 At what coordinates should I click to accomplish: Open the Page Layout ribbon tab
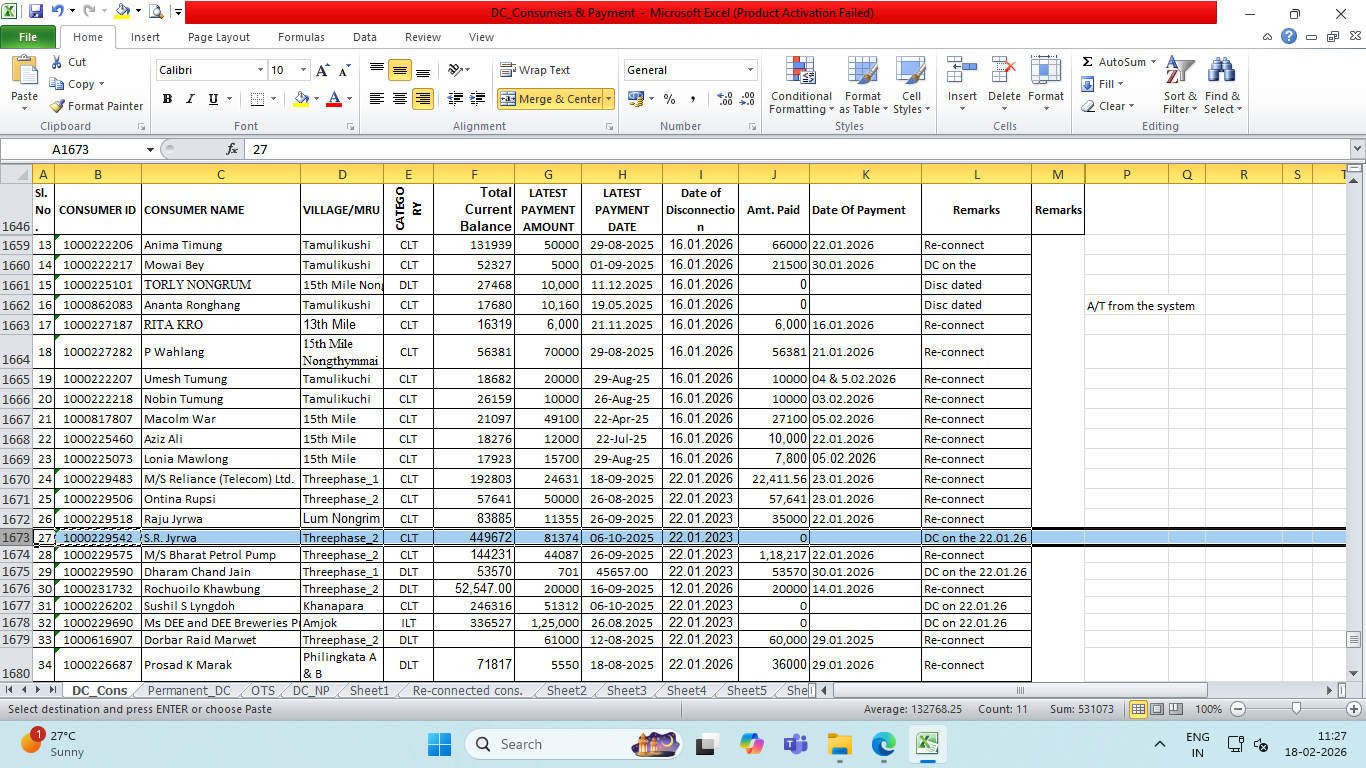pyautogui.click(x=219, y=37)
